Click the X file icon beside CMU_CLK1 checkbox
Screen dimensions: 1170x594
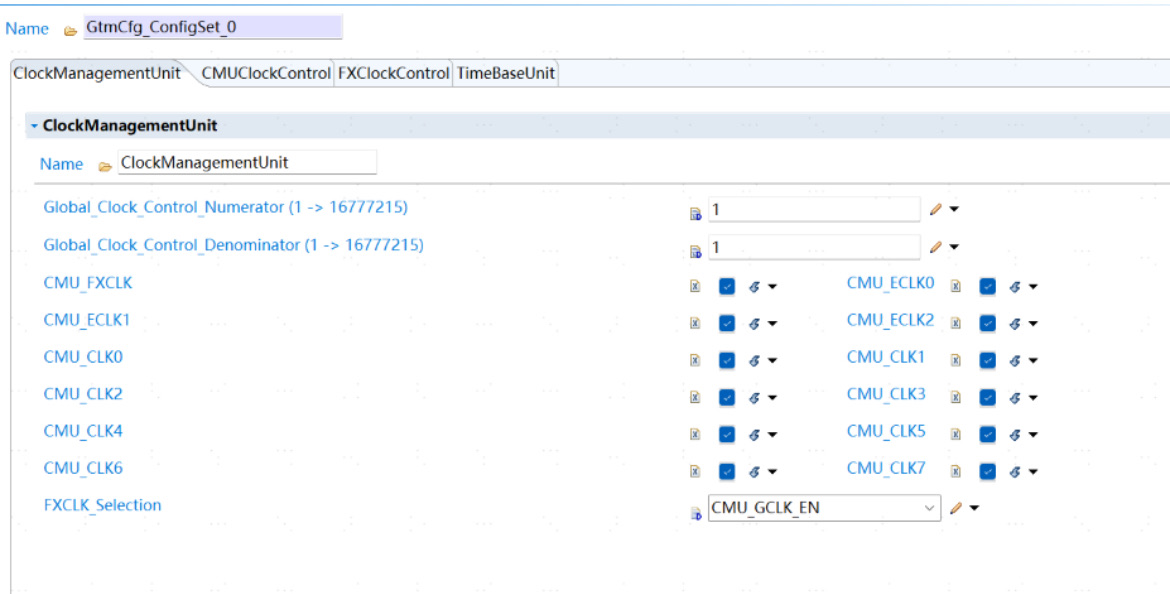point(955,360)
